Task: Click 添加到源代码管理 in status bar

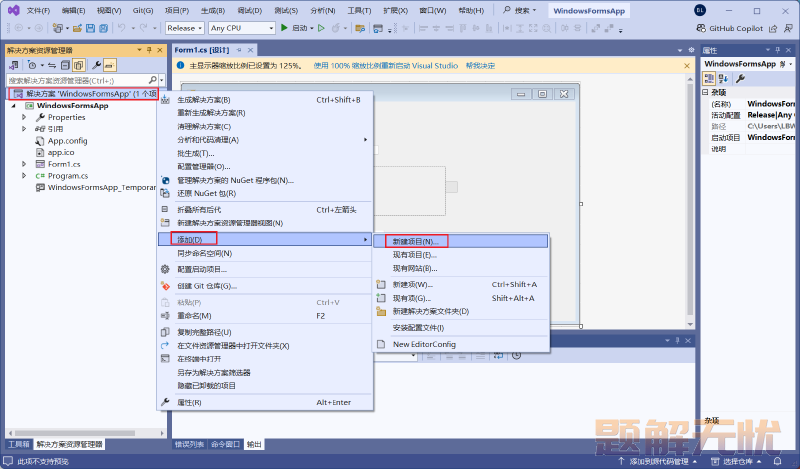Action: coord(658,461)
